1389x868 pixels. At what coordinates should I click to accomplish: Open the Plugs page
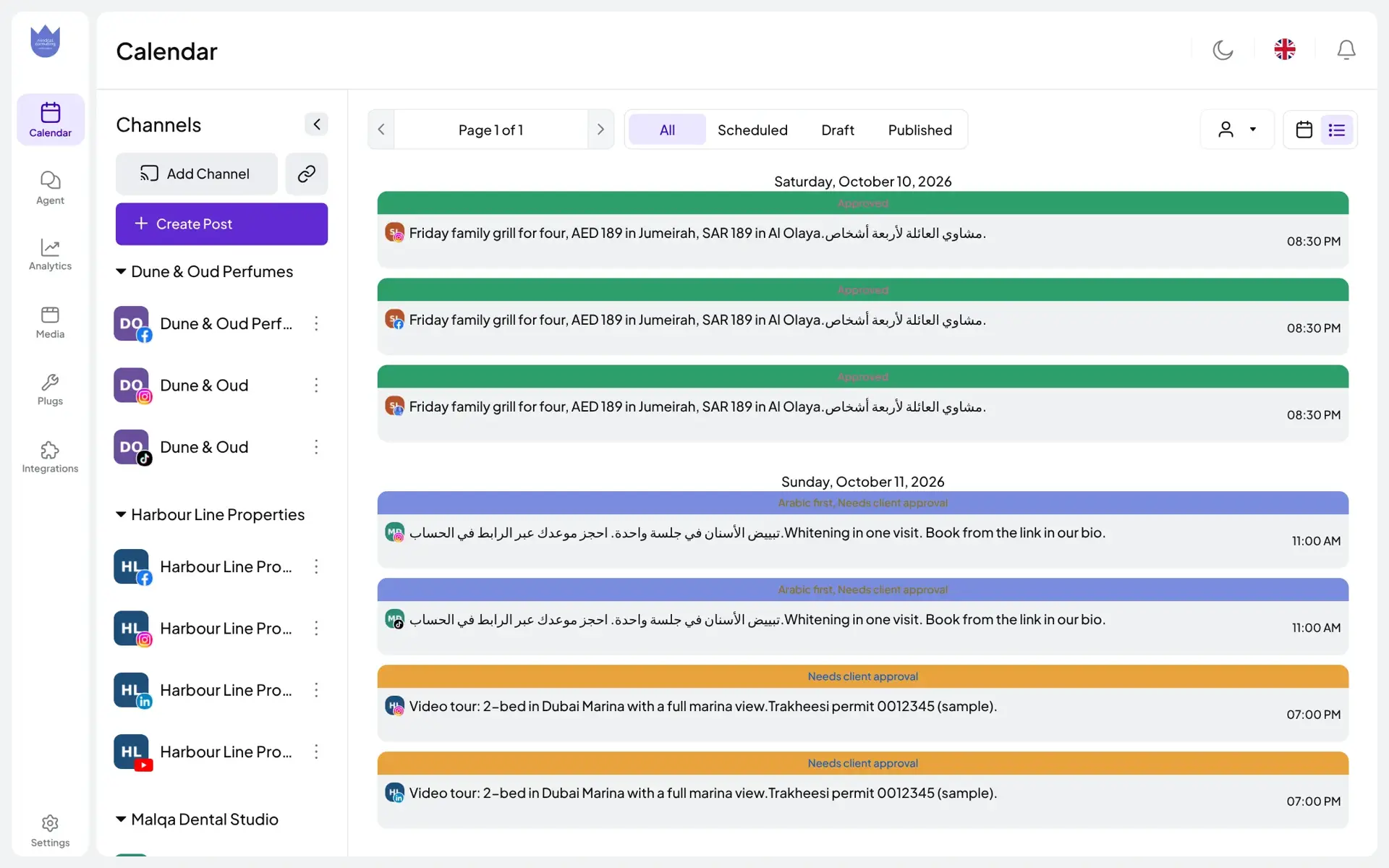click(x=50, y=389)
